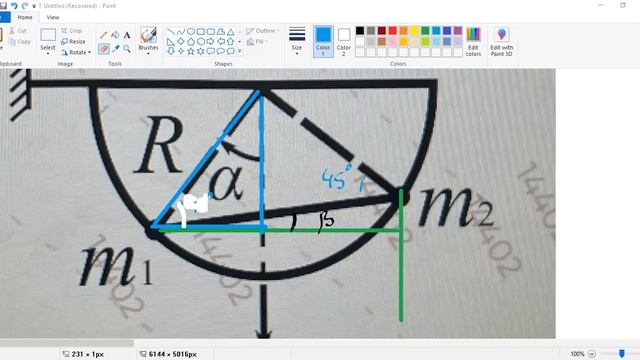Choose the green color swatch

[425, 31]
